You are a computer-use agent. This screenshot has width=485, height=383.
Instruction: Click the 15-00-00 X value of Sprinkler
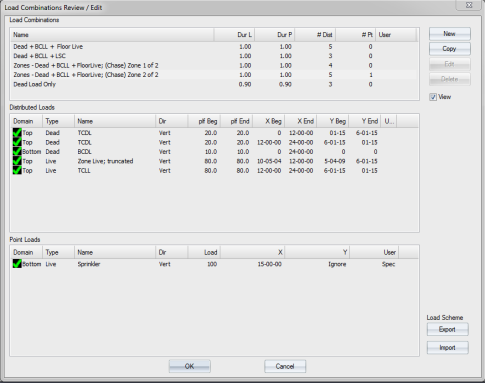click(269, 264)
